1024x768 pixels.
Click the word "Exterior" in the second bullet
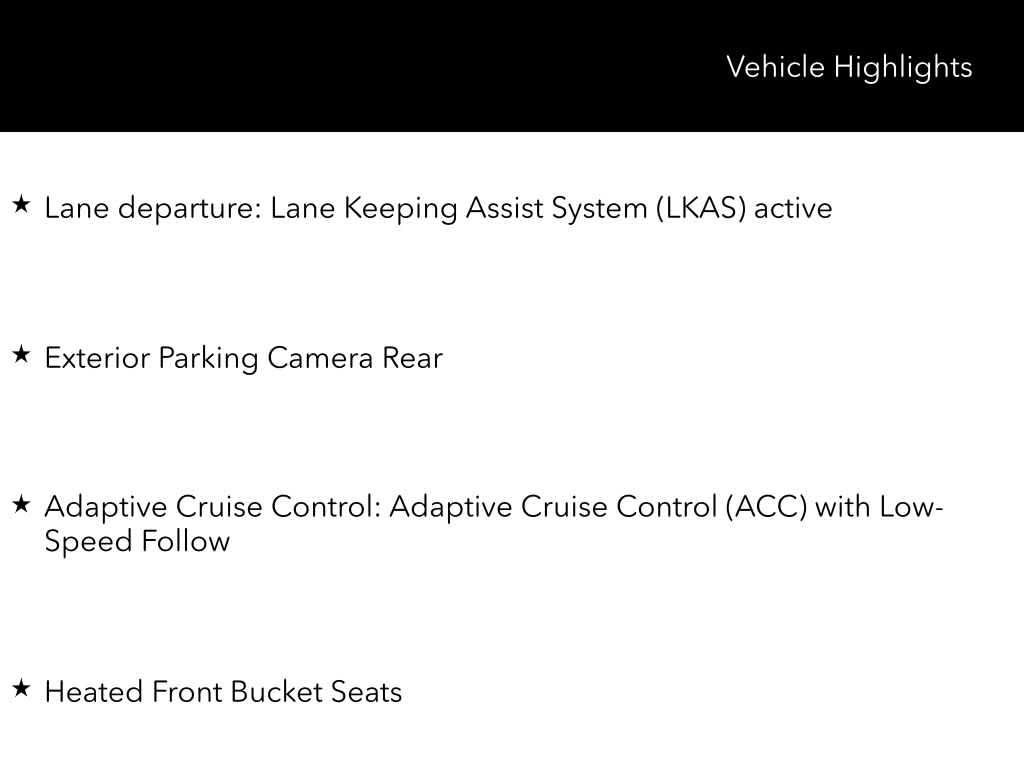click(x=97, y=358)
